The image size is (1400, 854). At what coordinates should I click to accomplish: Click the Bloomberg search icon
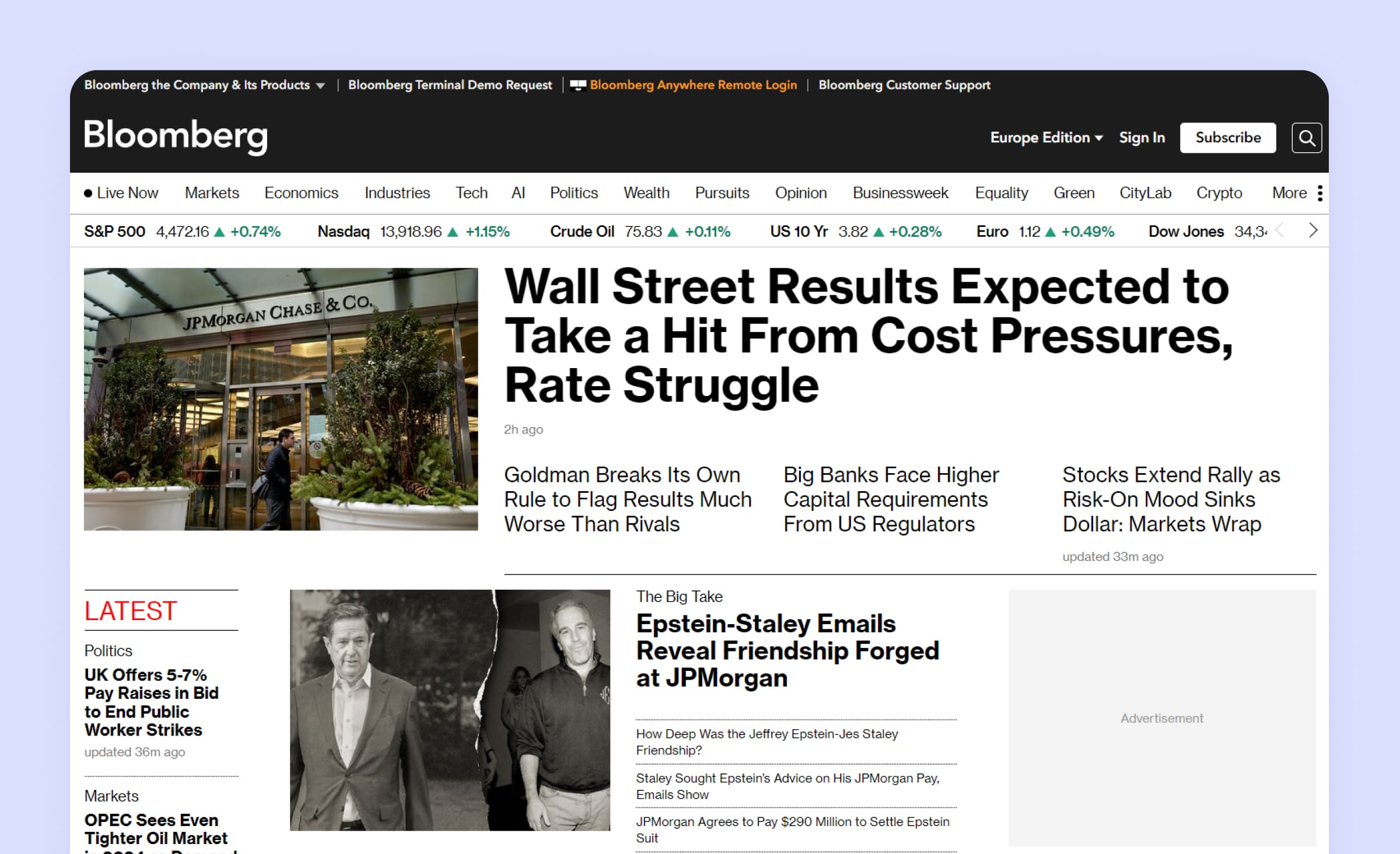click(1307, 137)
